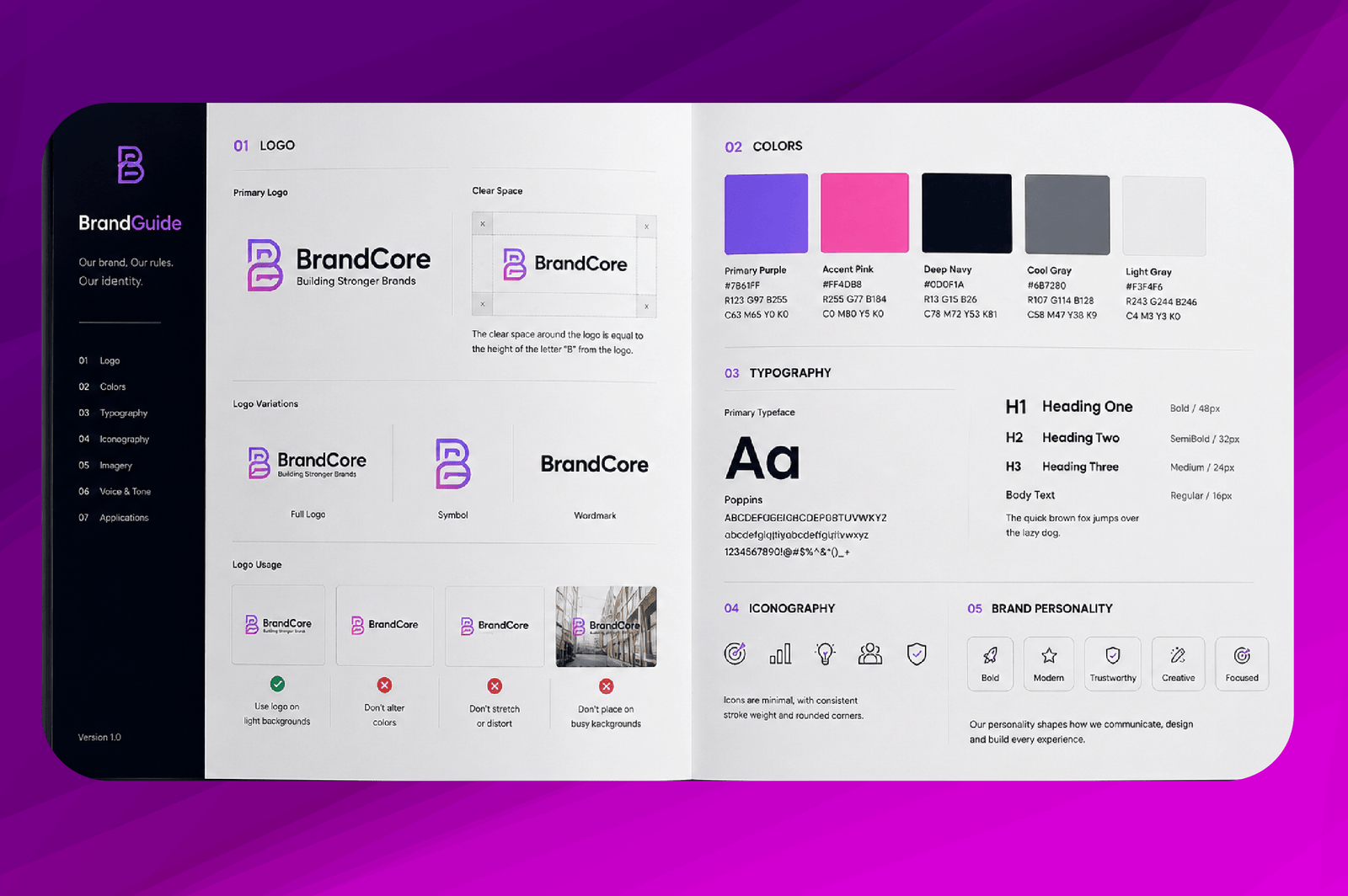
Task: Click the target iconography icon
Action: (x=735, y=653)
